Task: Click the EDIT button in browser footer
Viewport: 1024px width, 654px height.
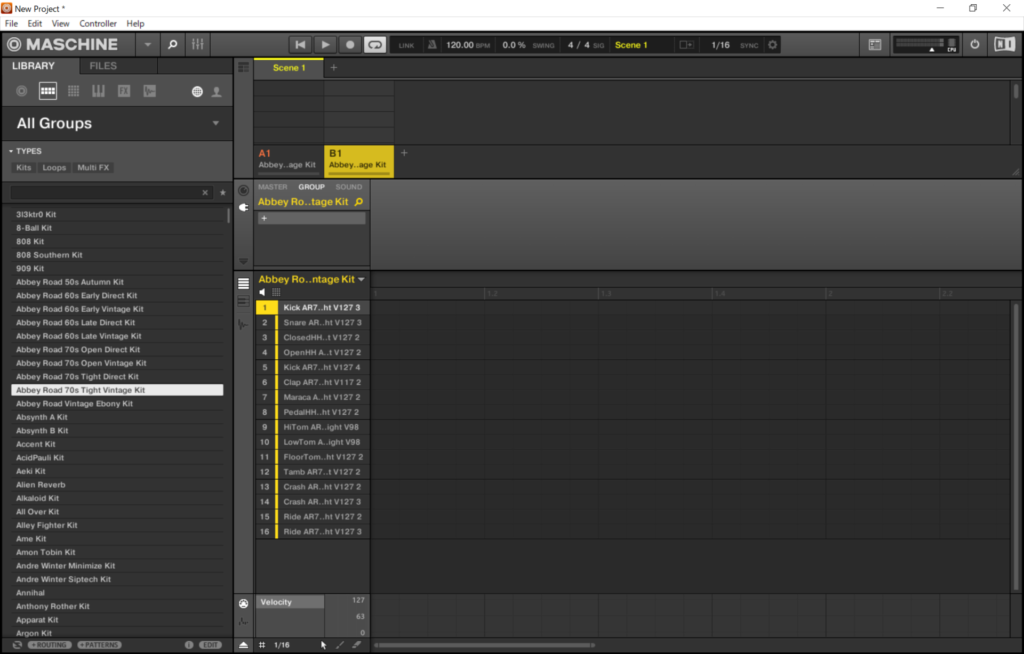Action: click(210, 645)
